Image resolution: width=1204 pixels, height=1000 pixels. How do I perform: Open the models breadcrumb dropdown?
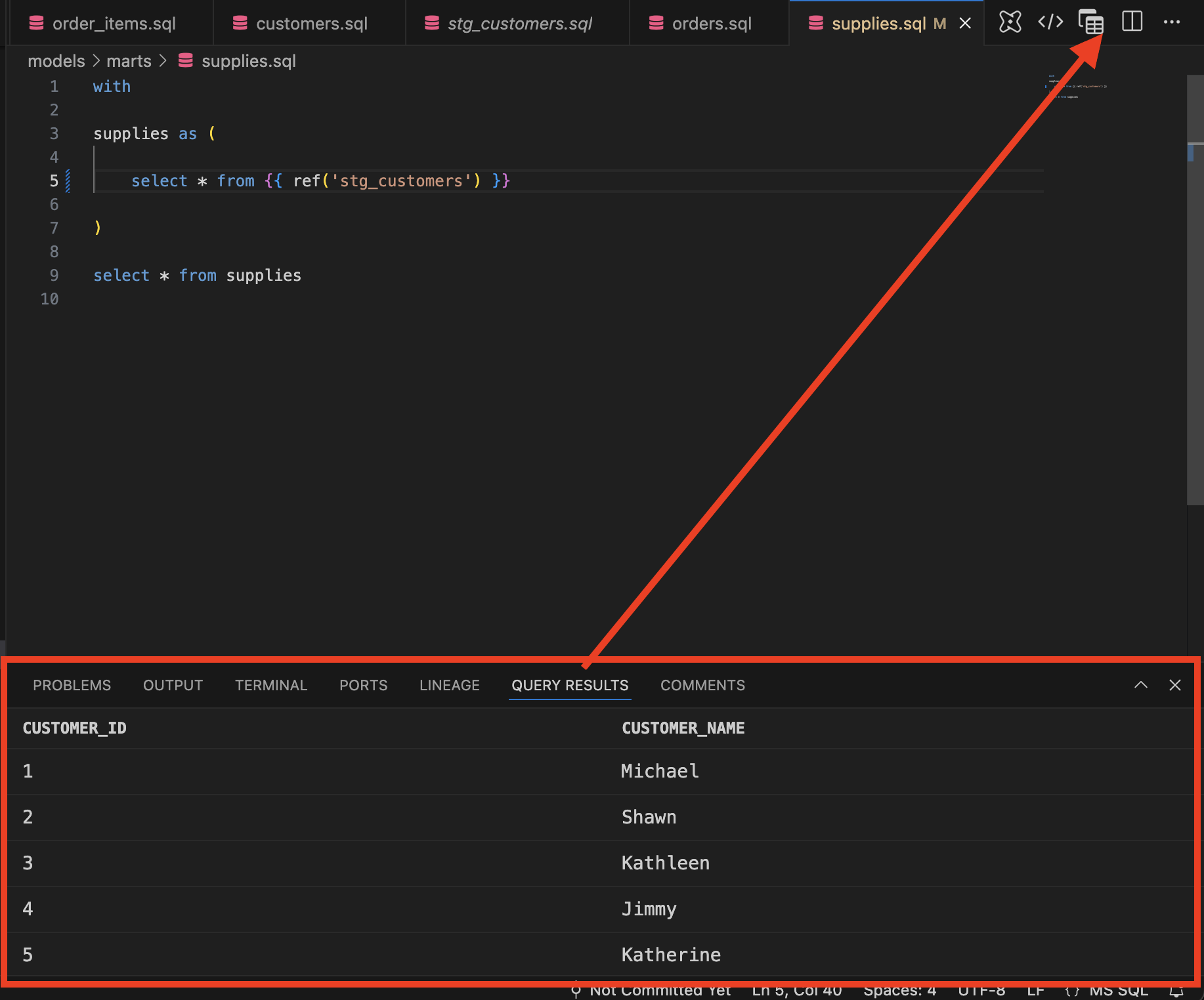(56, 60)
